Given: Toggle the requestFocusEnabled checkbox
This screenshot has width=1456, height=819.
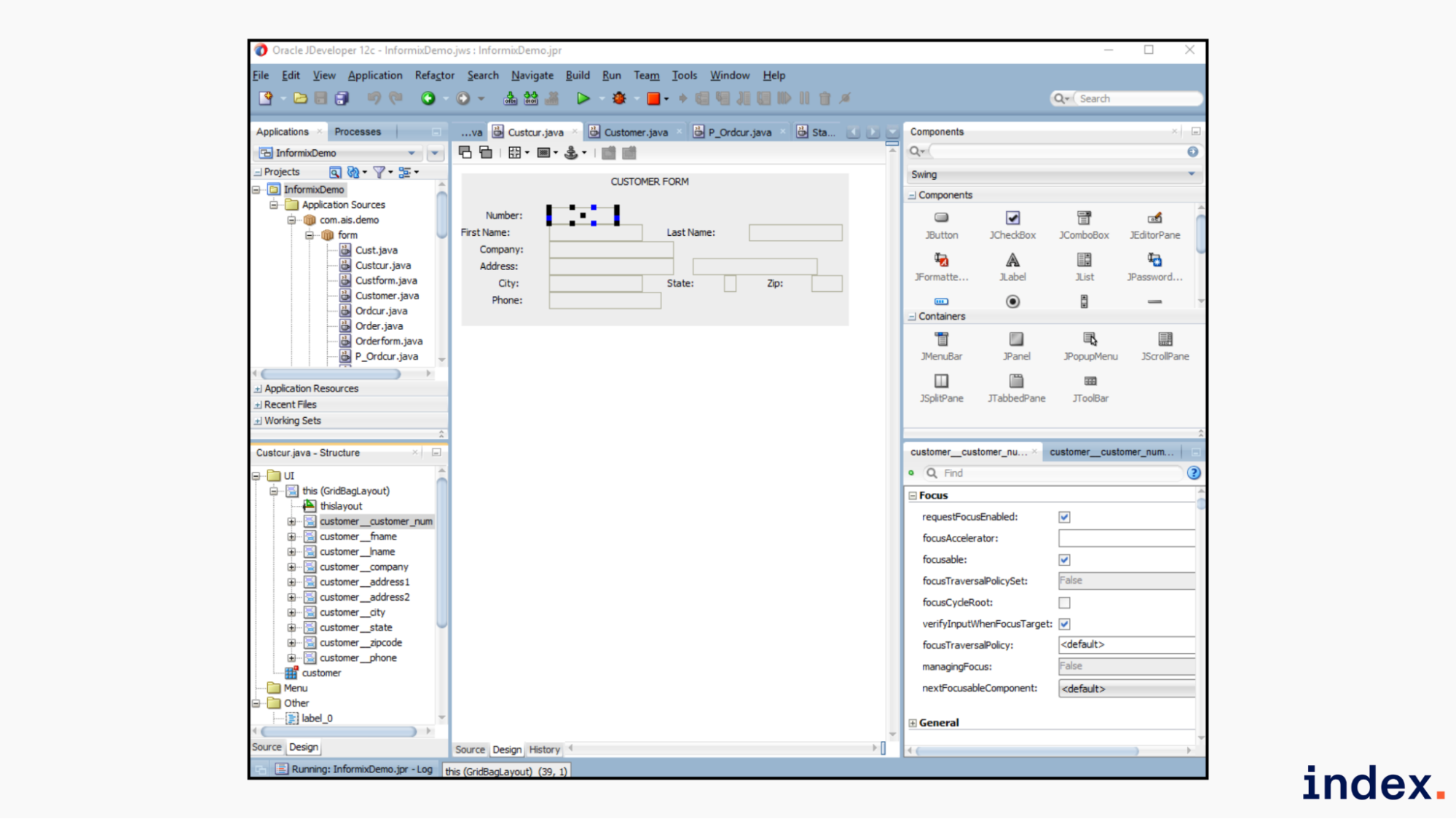Looking at the screenshot, I should click(x=1064, y=517).
